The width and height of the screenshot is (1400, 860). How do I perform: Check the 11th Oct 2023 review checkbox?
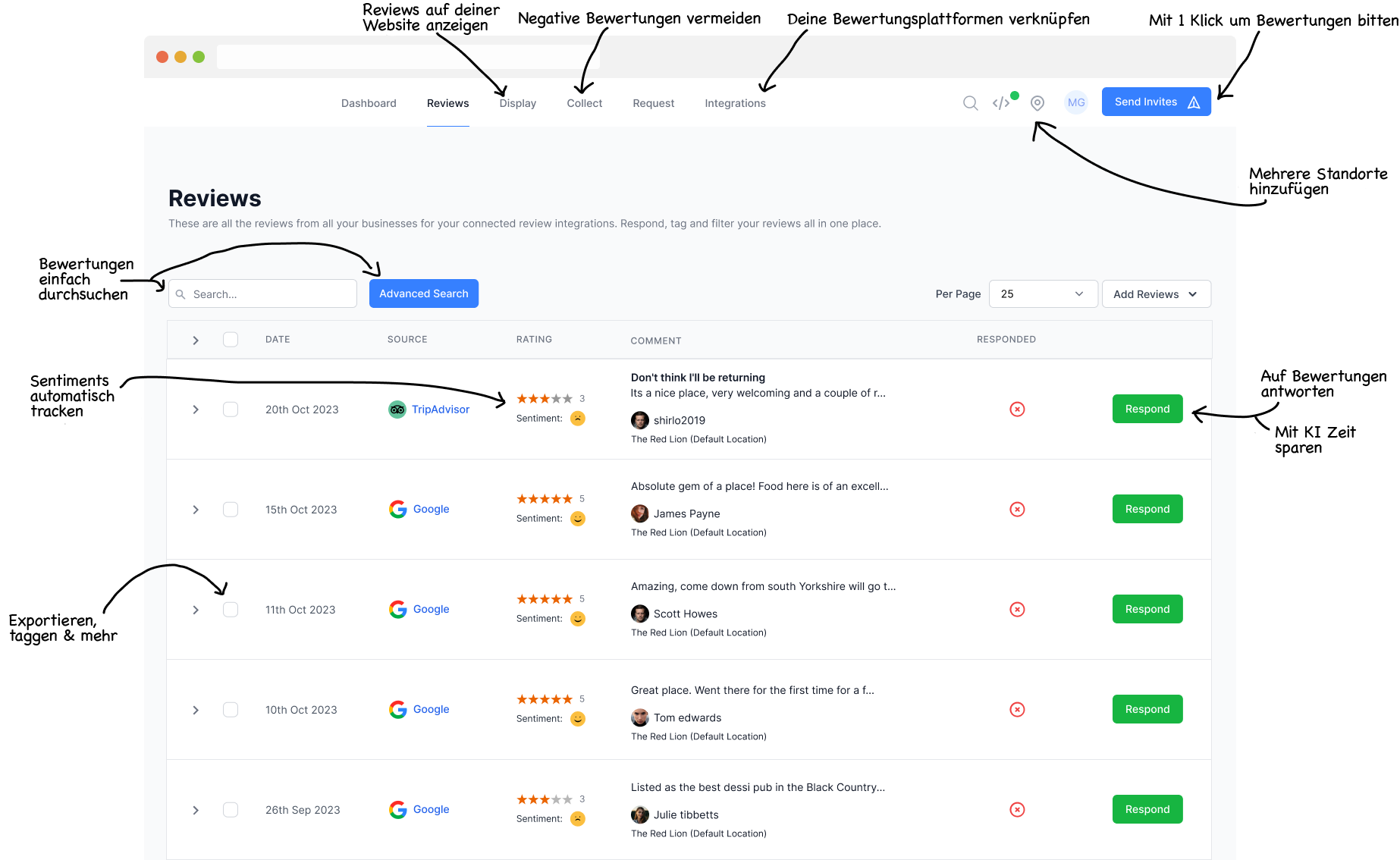point(231,610)
